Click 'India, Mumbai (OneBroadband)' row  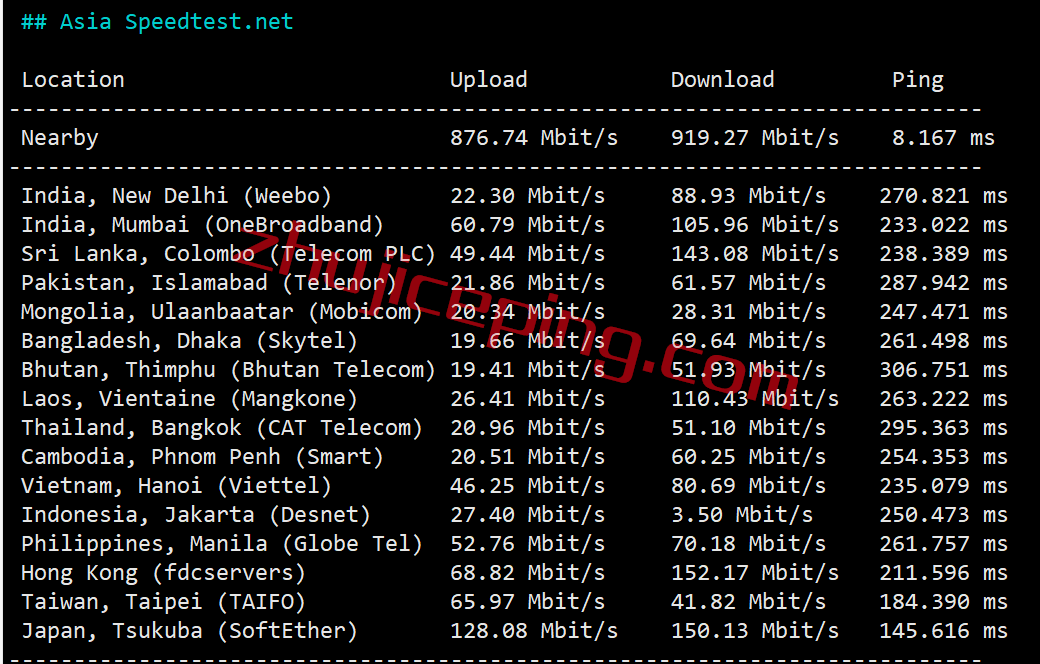click(202, 225)
